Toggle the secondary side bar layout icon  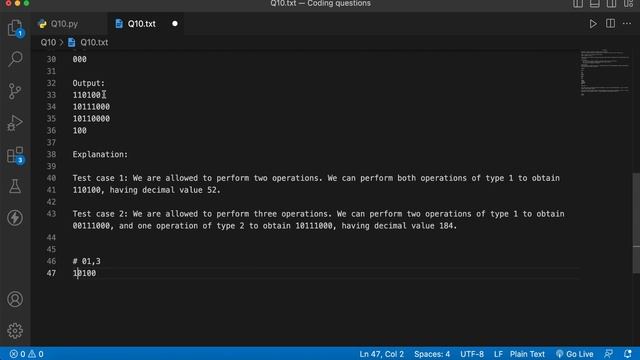[611, 4]
